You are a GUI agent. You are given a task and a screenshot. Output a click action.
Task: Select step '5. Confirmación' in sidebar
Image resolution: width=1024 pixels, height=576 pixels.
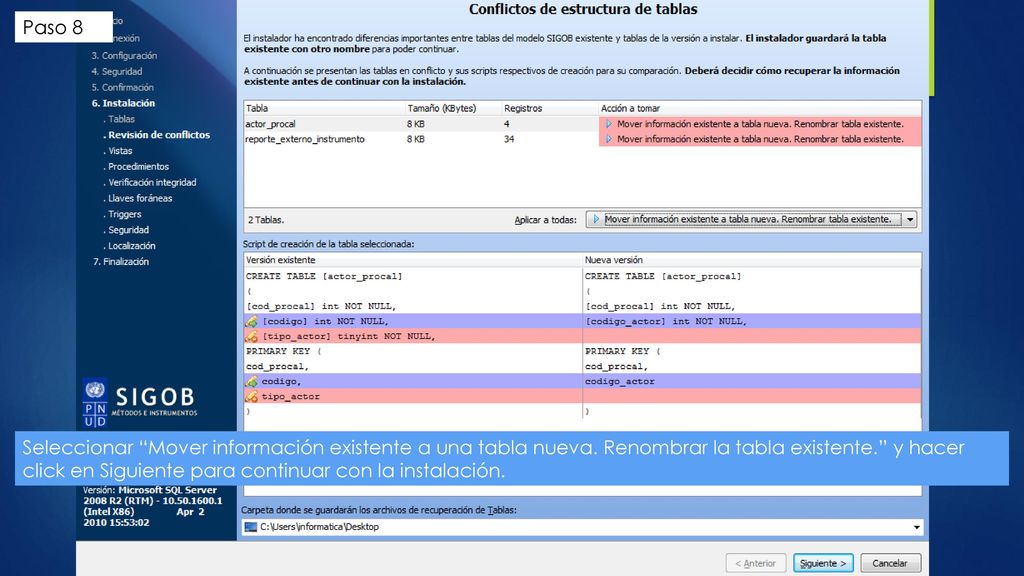pos(123,88)
